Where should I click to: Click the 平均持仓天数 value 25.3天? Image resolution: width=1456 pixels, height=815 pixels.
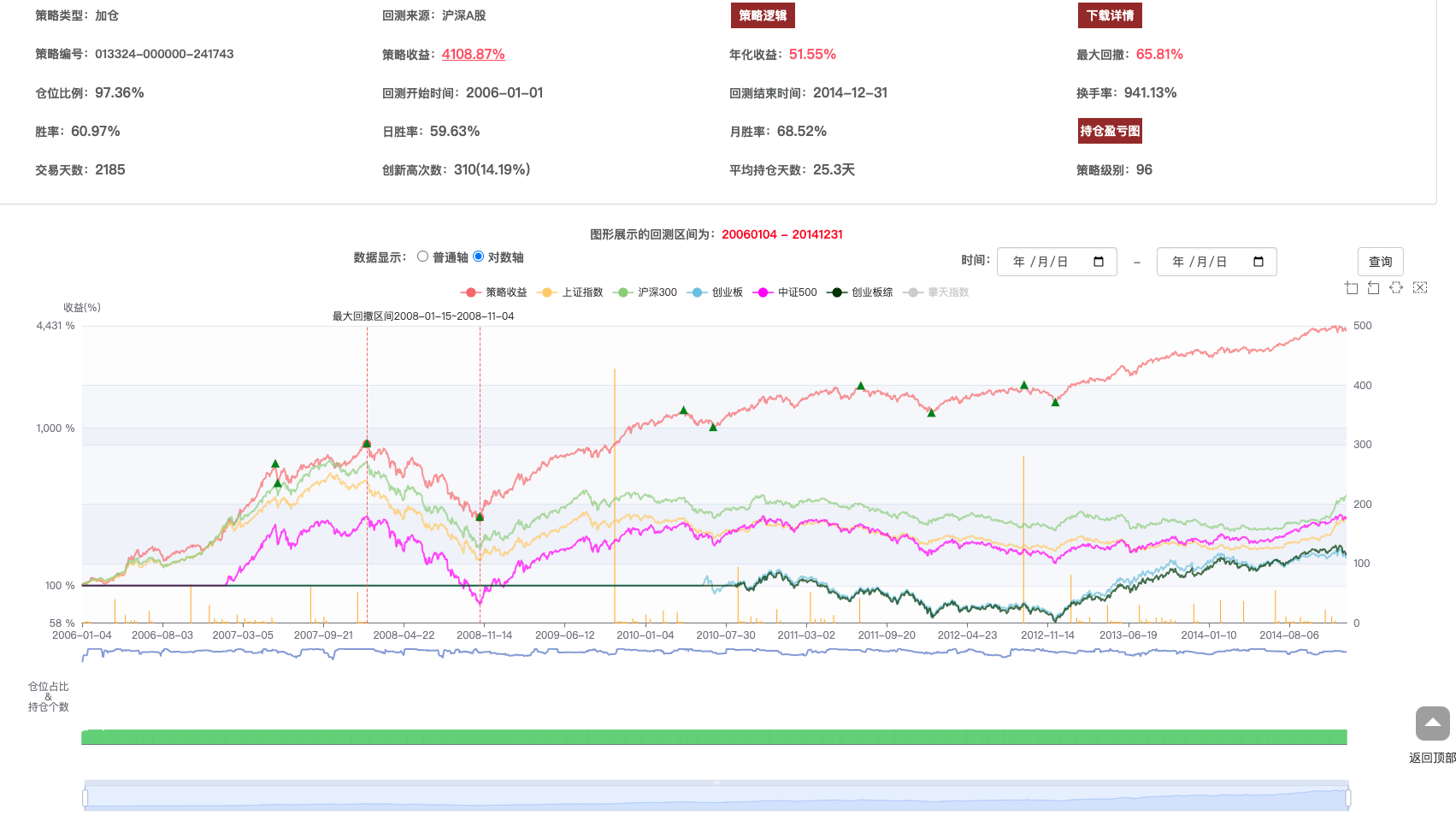coord(834,169)
